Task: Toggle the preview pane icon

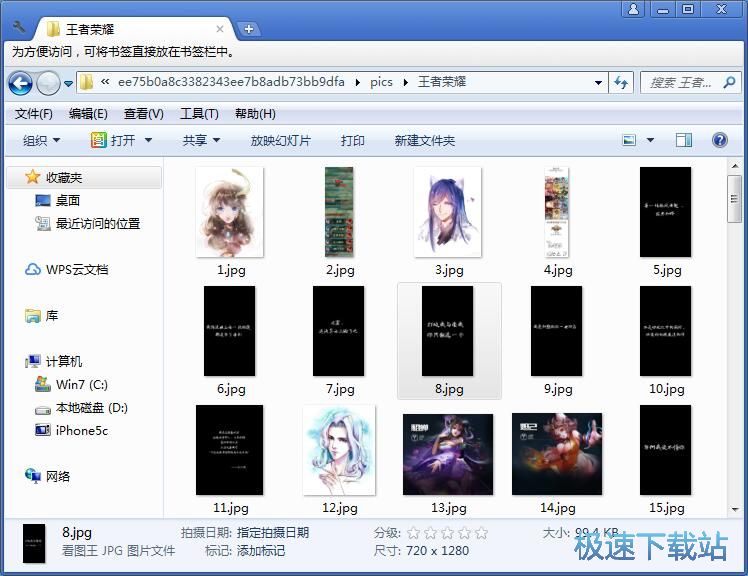Action: 684,140
